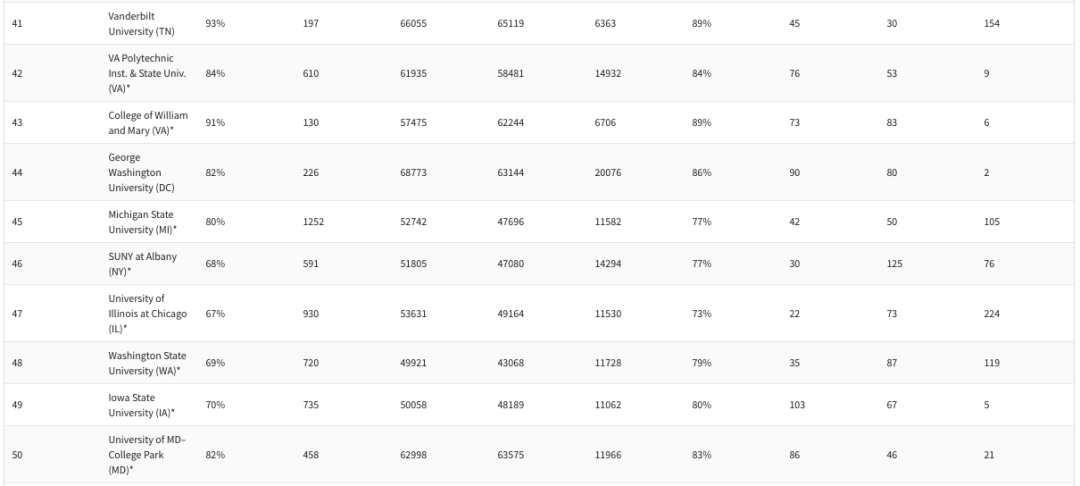This screenshot has height=486, width=1080.
Task: Click SUNY at Albany (NY) name
Action: [142, 263]
